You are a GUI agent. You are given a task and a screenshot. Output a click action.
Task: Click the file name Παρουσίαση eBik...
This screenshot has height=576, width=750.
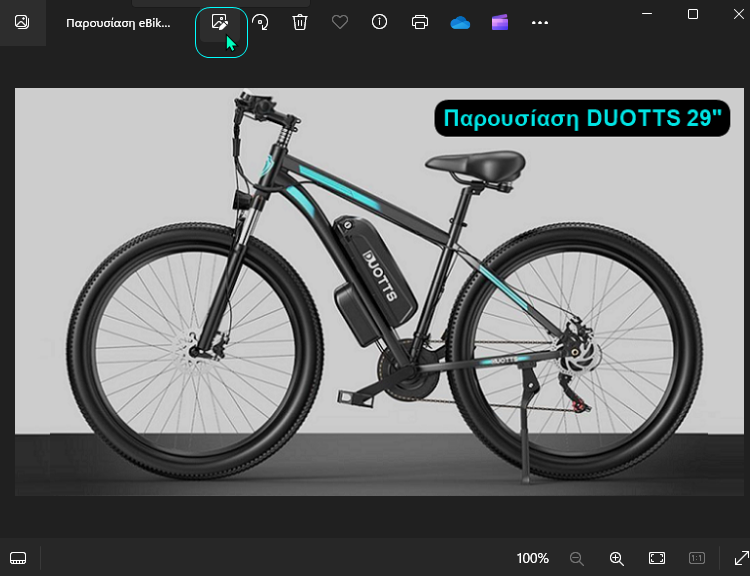pos(118,23)
